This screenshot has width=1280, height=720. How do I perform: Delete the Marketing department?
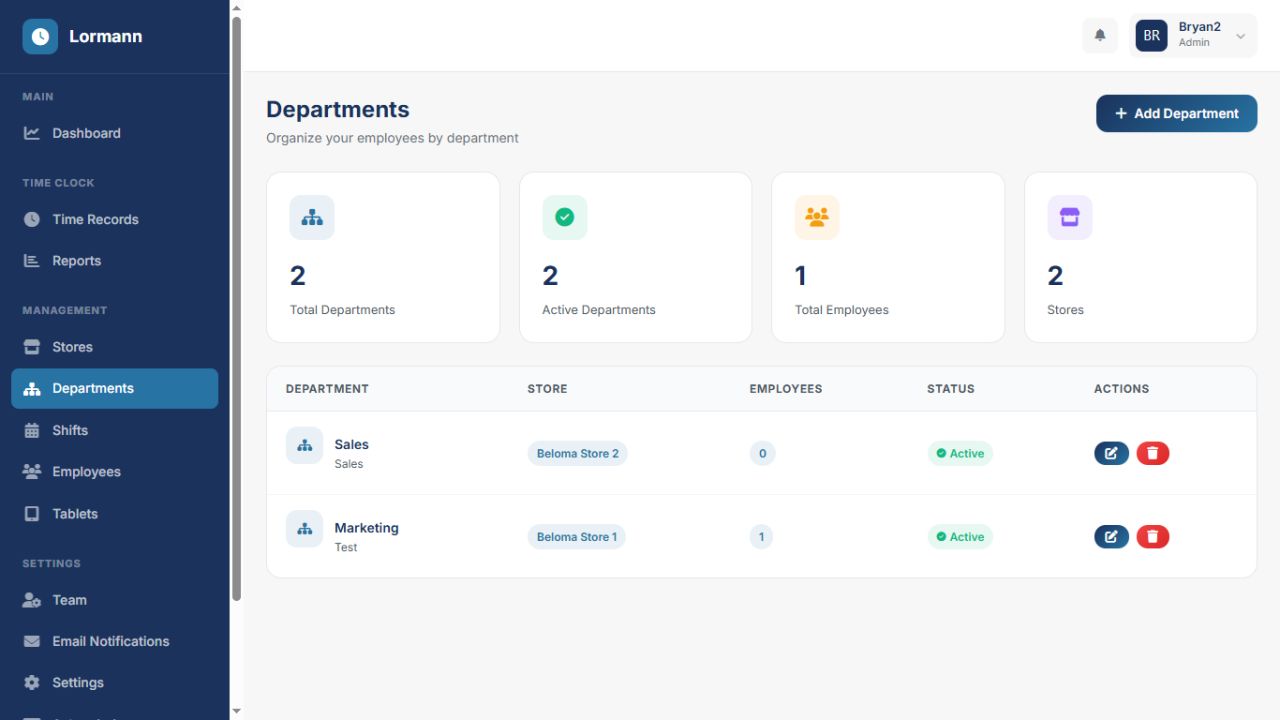pos(1152,537)
